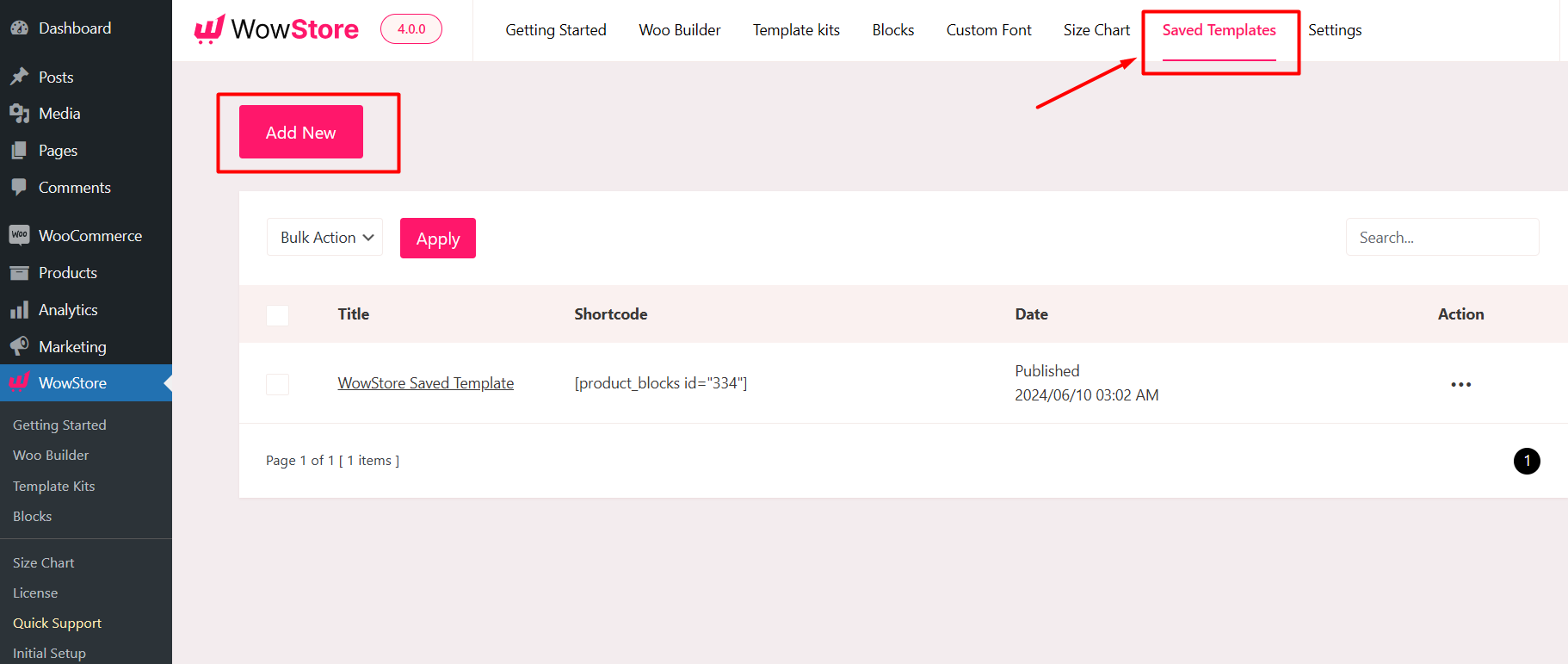
Task: Click the WooCommerce logo icon
Action: click(19, 235)
